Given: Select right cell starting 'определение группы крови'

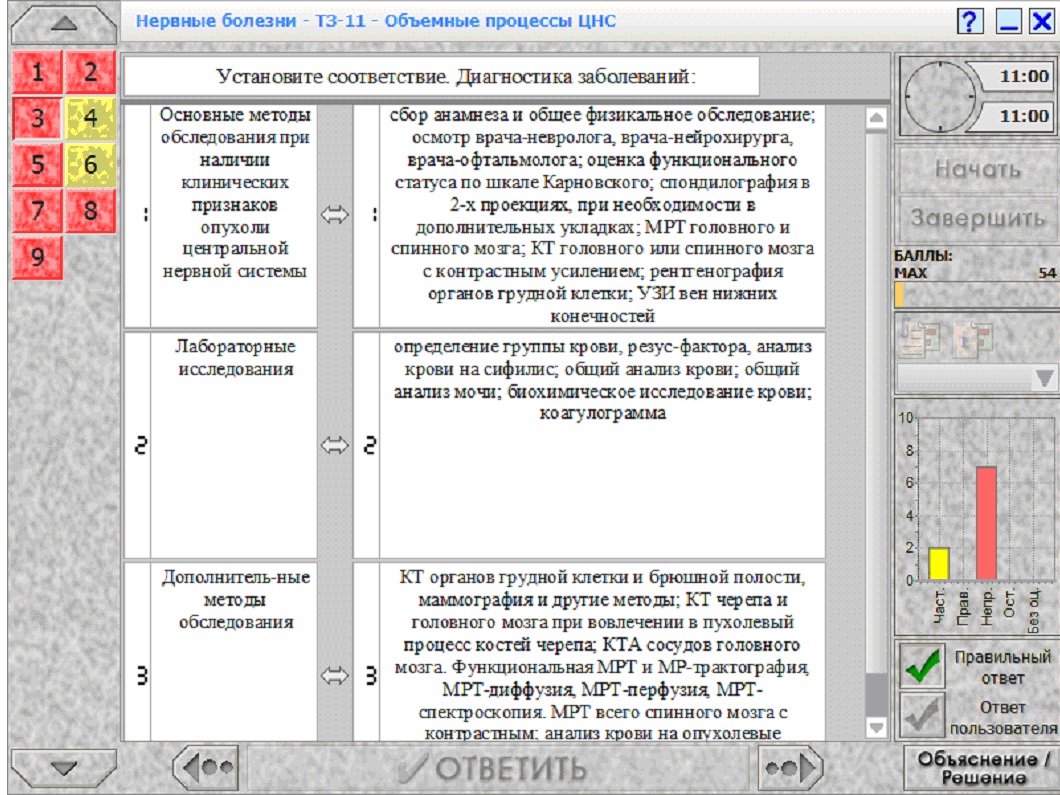Looking at the screenshot, I should [602, 445].
